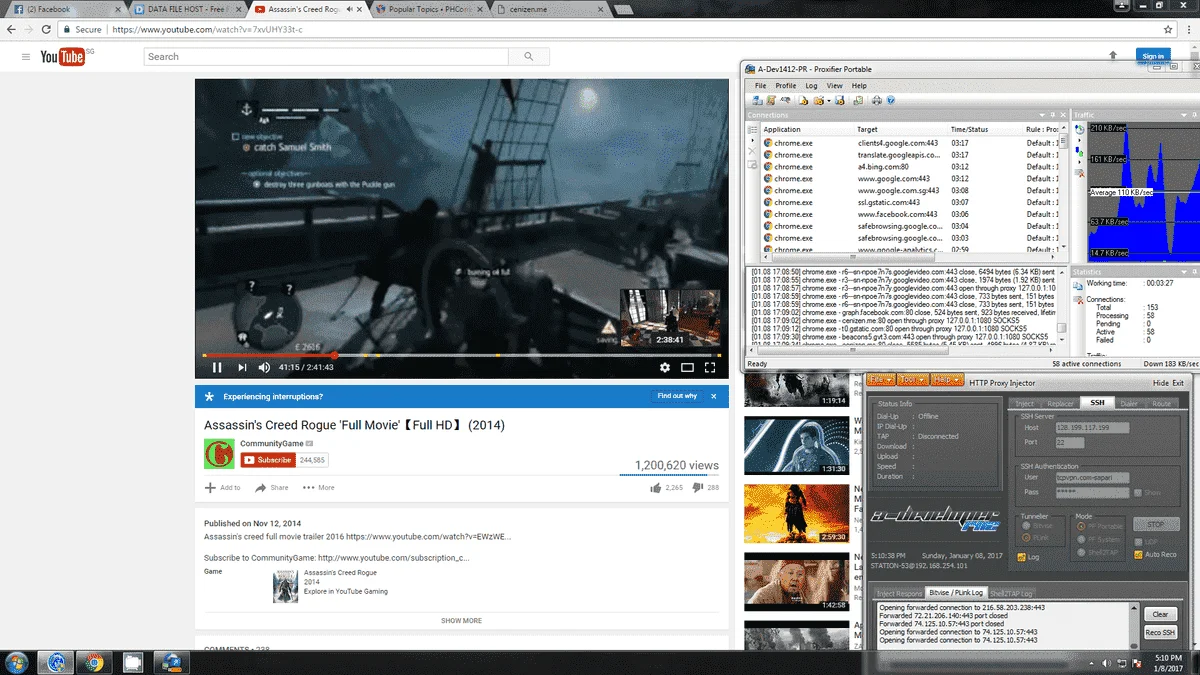
Task: Toggle the Auto Reco checkbox
Action: point(1139,555)
